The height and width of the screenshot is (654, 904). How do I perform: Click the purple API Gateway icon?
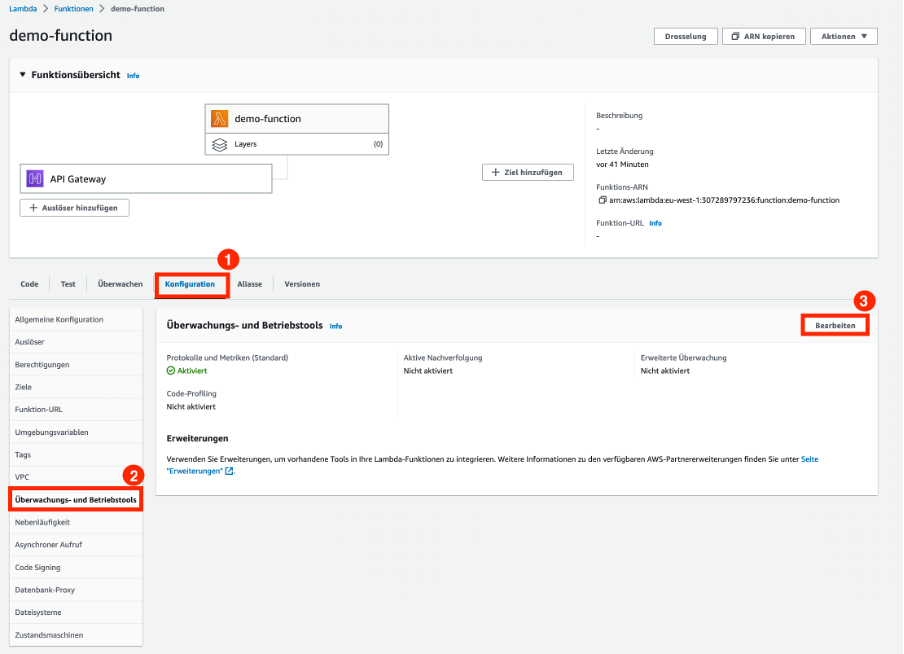point(35,179)
